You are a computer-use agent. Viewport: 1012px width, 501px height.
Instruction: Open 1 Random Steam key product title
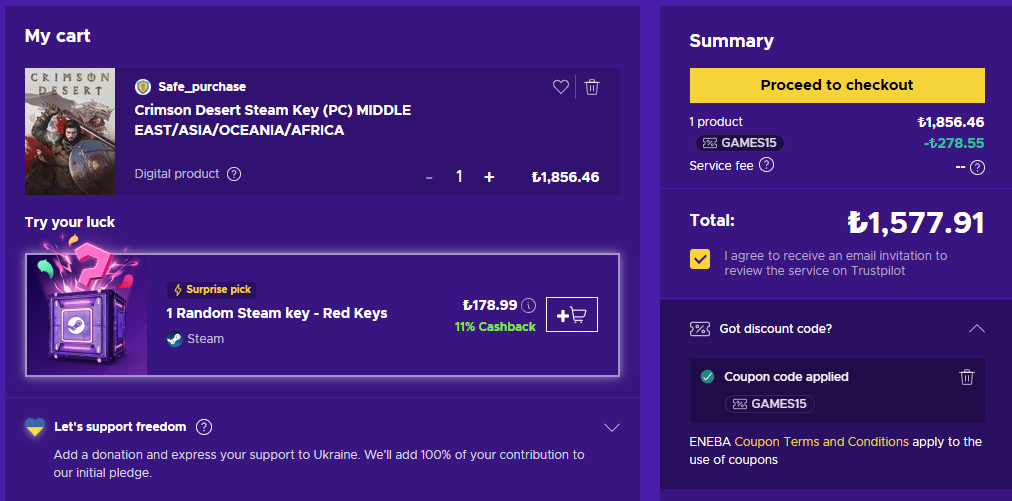(x=276, y=313)
